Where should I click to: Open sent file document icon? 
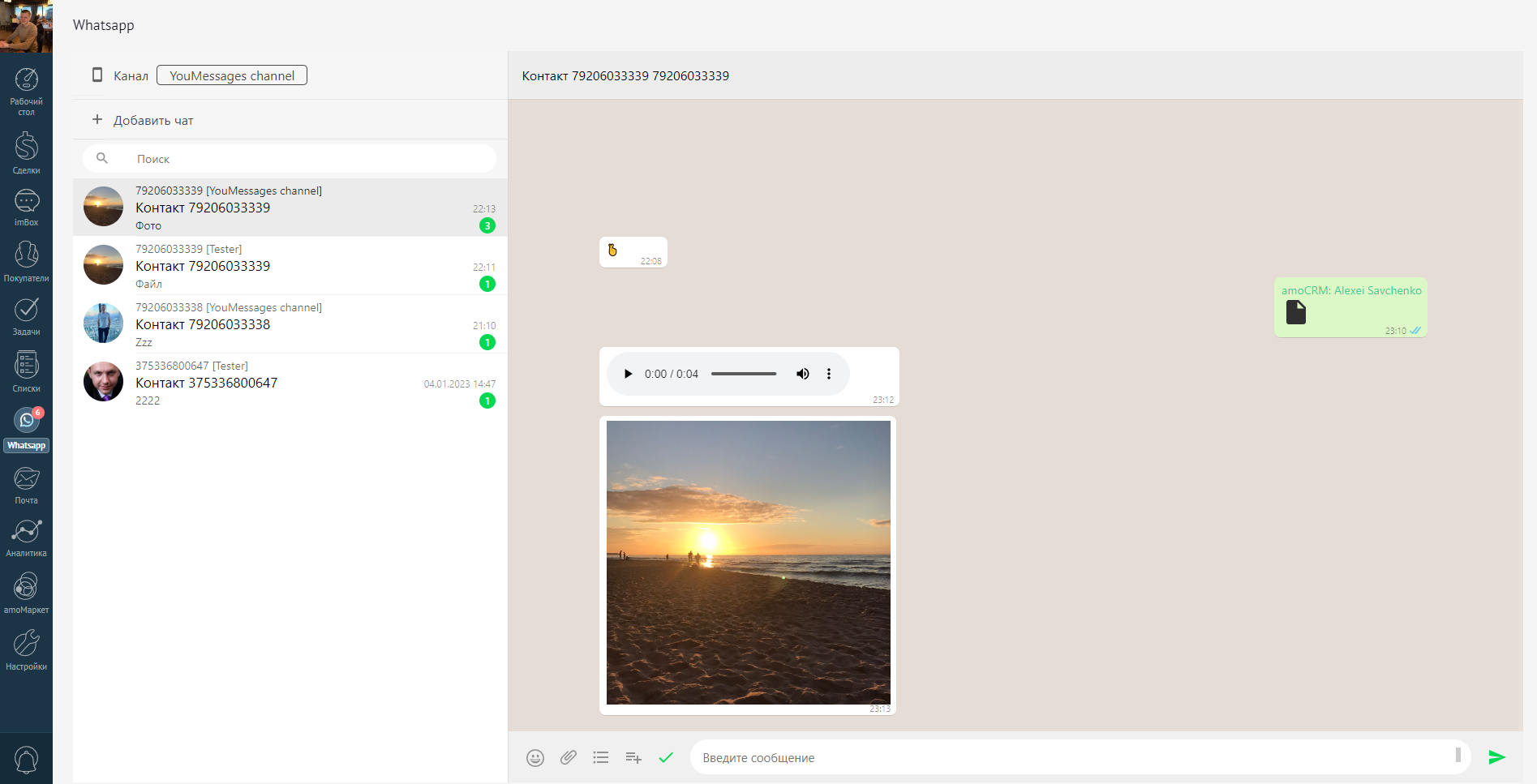(x=1296, y=312)
